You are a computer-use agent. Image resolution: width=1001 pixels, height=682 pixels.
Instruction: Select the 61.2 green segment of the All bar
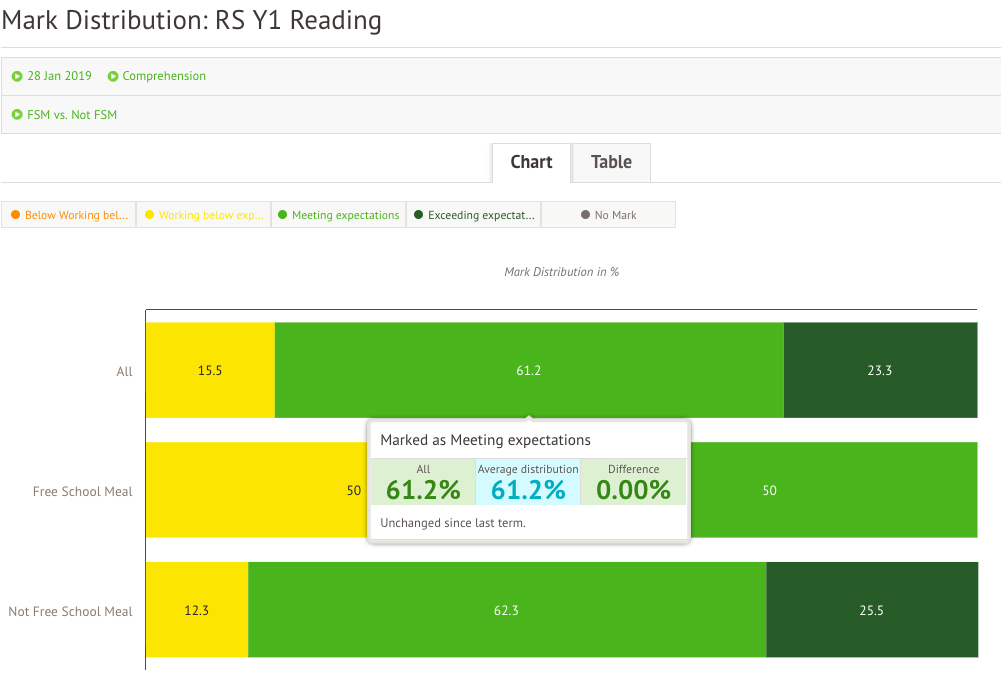529,370
